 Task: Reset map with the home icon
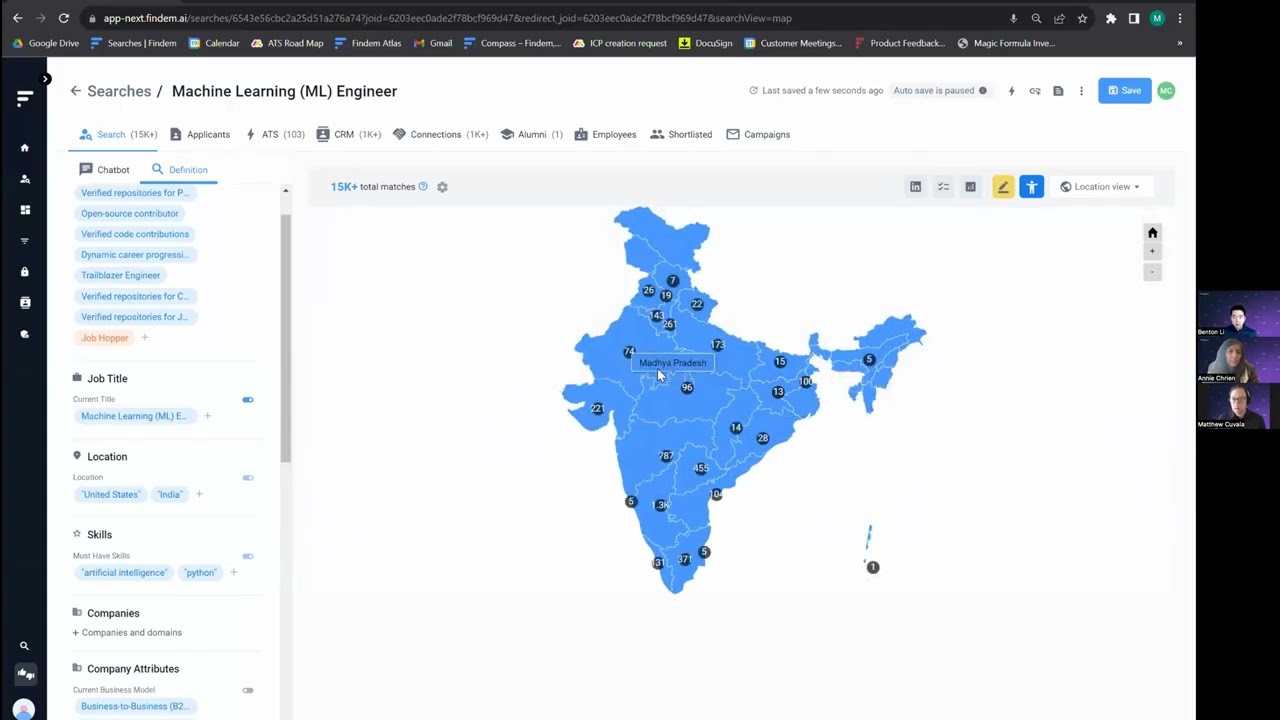pos(1152,233)
